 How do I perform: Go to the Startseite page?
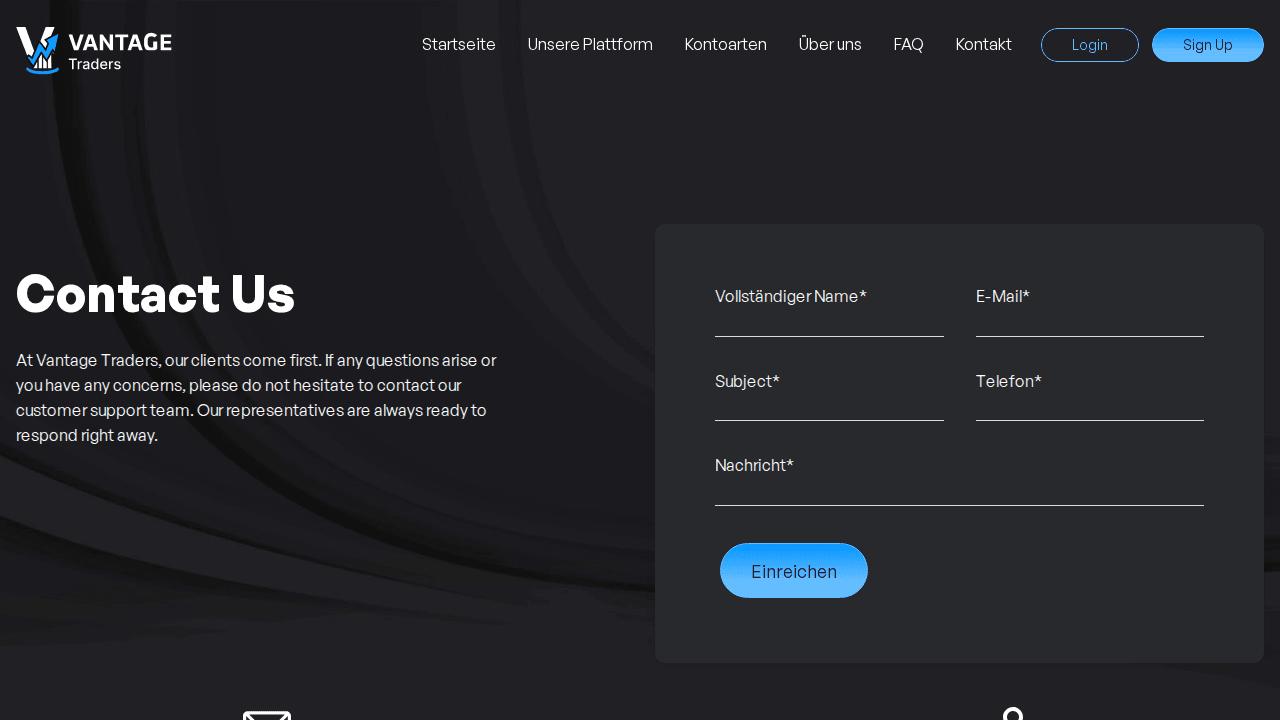(459, 45)
